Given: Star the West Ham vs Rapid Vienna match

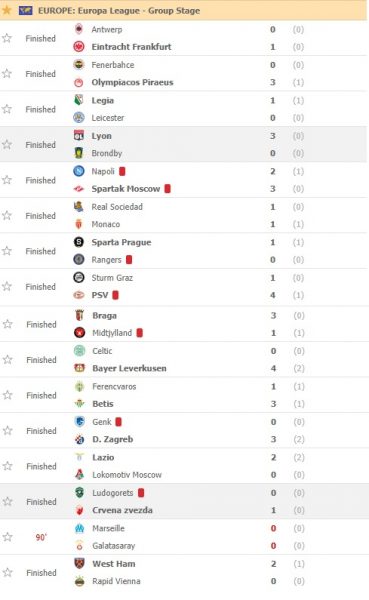Looking at the screenshot, I should coord(8,572).
